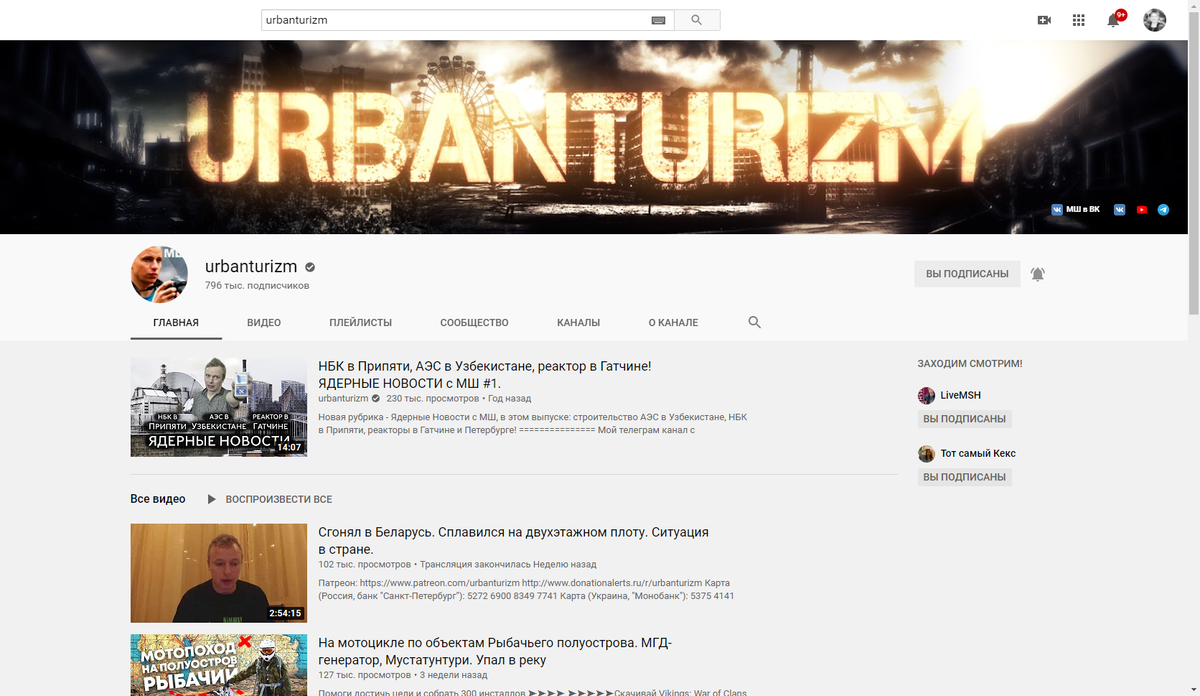Start a search with the magnifier icon

(x=697, y=19)
